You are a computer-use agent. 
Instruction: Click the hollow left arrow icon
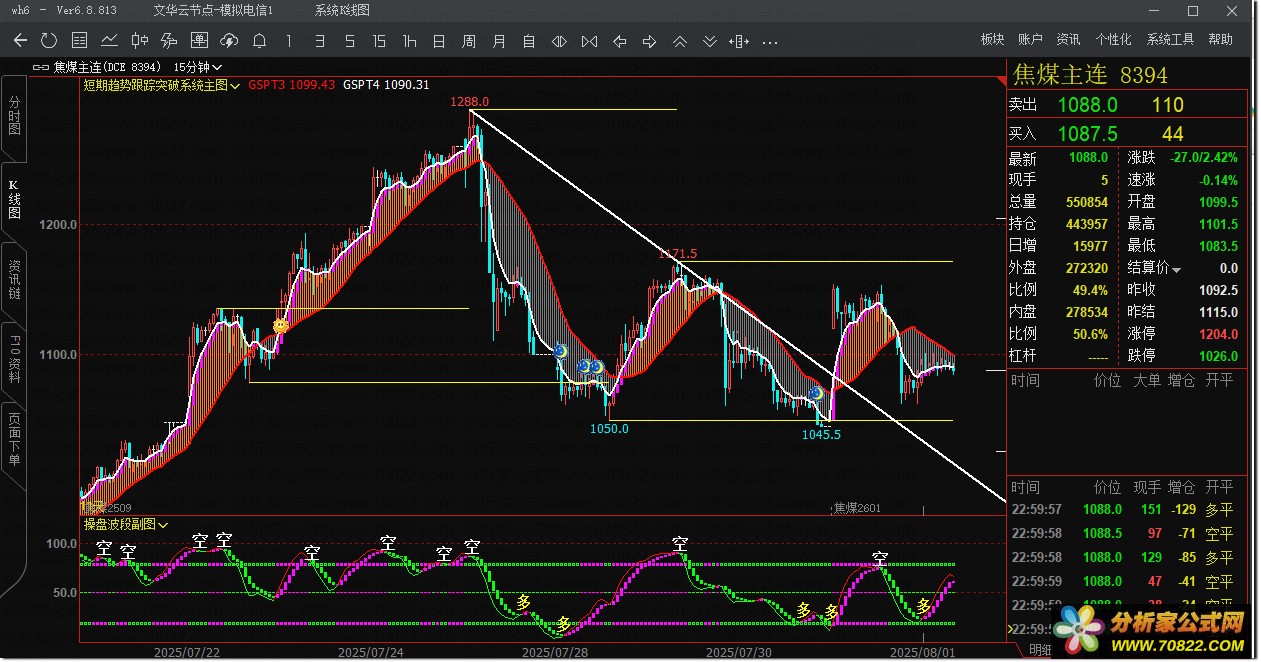tap(619, 41)
